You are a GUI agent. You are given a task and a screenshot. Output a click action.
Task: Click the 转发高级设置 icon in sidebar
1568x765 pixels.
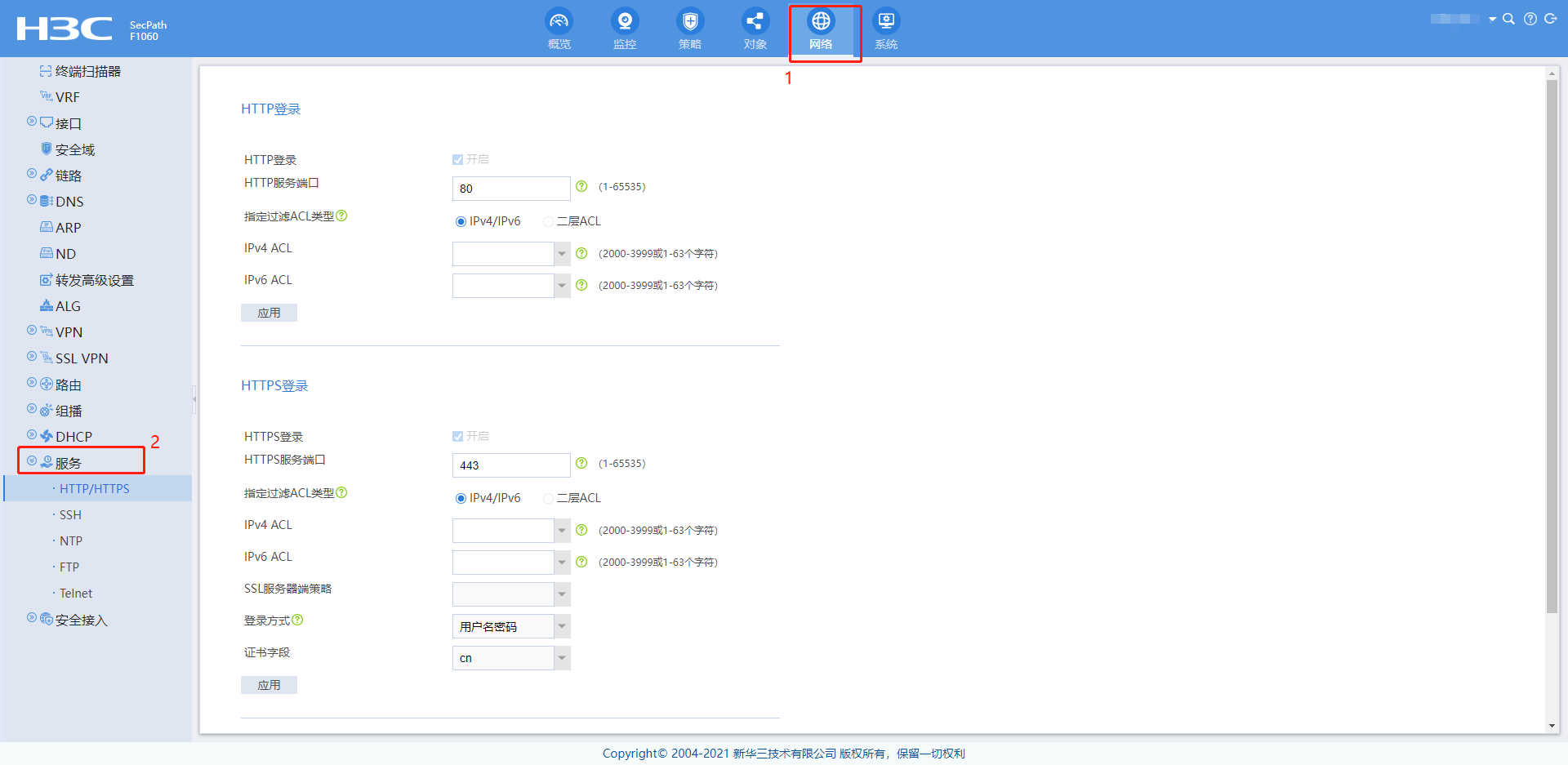(47, 279)
